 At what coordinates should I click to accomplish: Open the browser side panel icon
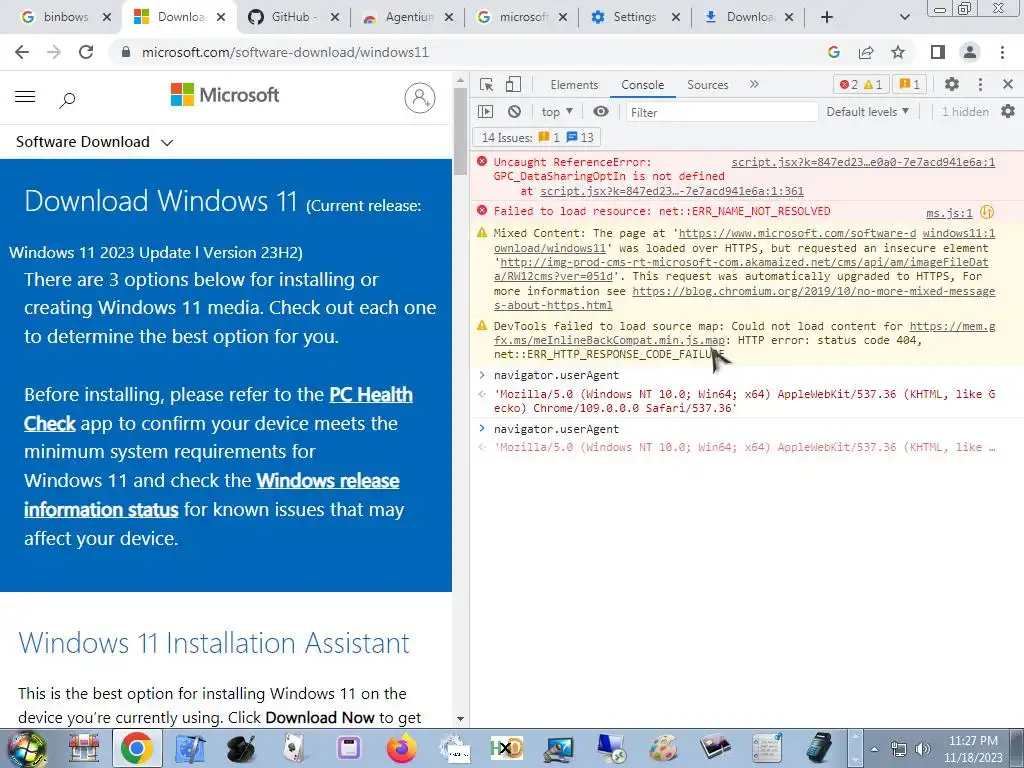point(938,52)
